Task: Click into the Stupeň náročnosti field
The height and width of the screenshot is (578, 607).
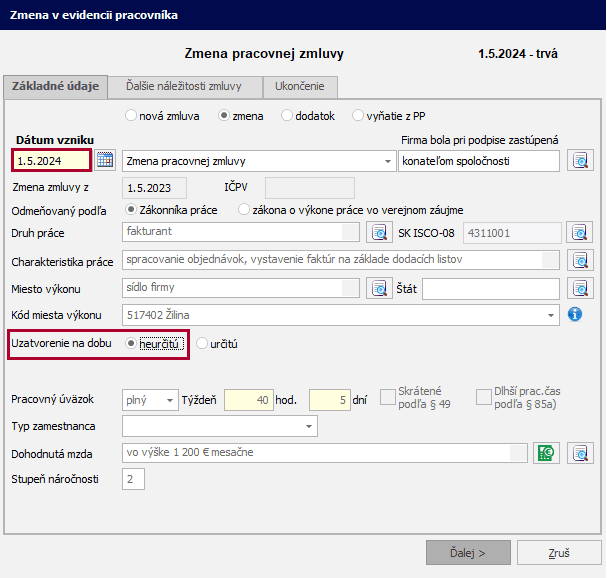Action: [x=133, y=480]
